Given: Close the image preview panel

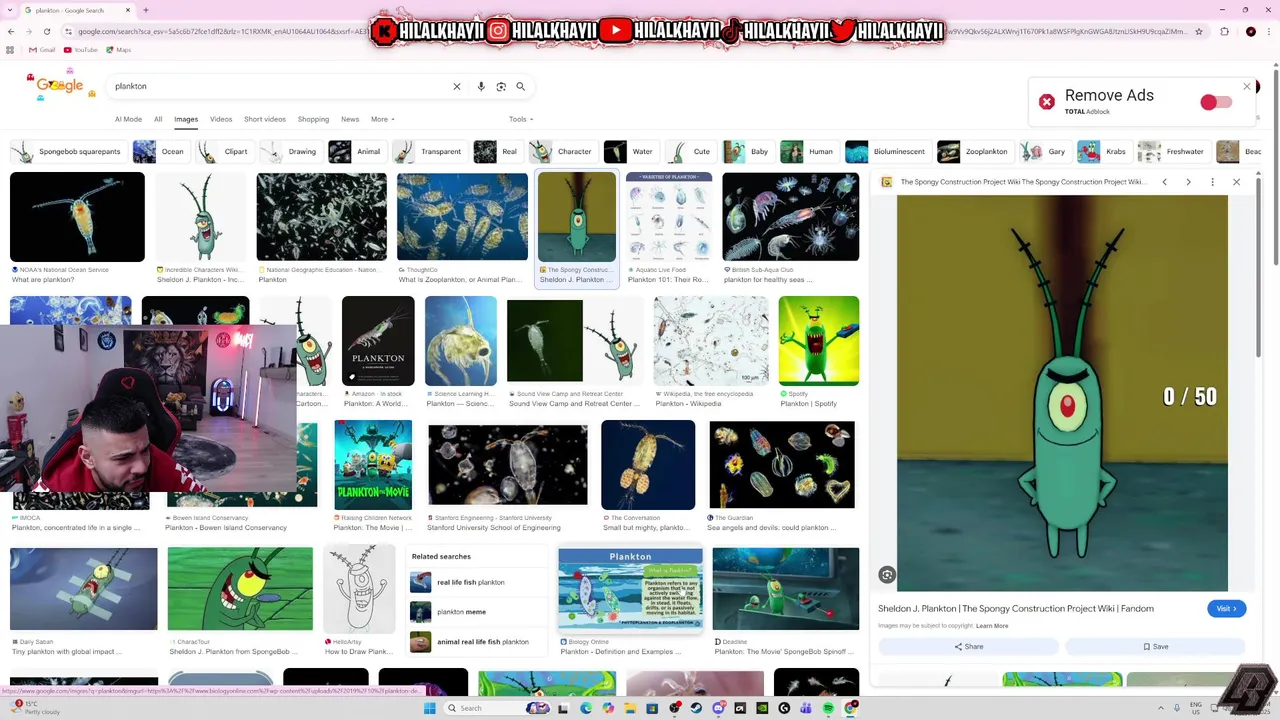Looking at the screenshot, I should [x=1236, y=182].
